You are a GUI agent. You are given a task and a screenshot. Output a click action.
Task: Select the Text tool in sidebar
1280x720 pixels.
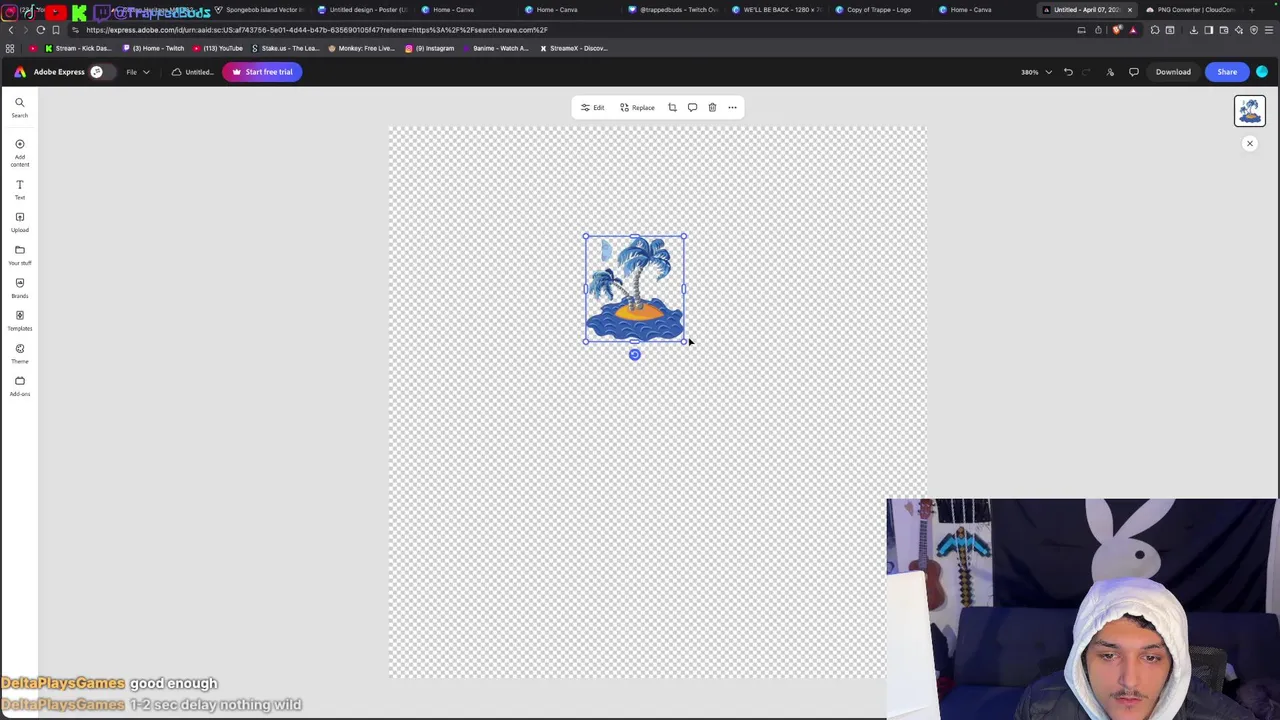point(19,189)
